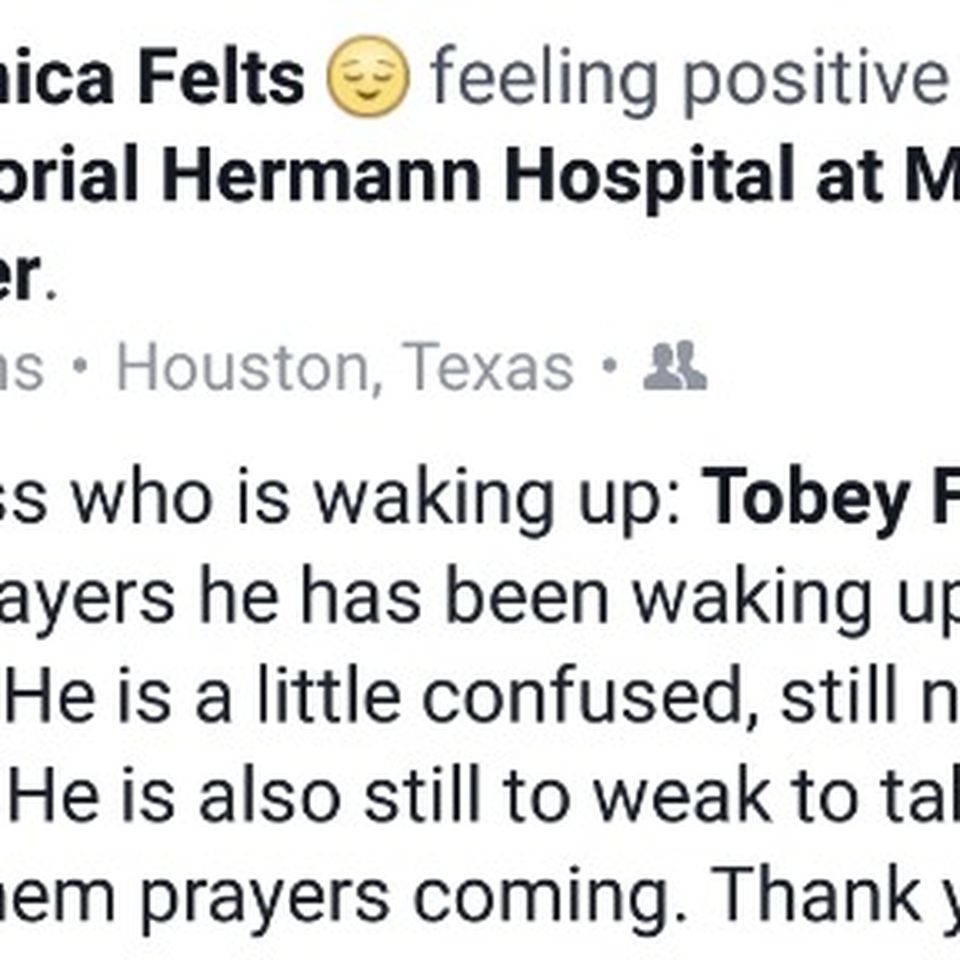Select the "feeling positive" status text

pyautogui.click(x=689, y=80)
